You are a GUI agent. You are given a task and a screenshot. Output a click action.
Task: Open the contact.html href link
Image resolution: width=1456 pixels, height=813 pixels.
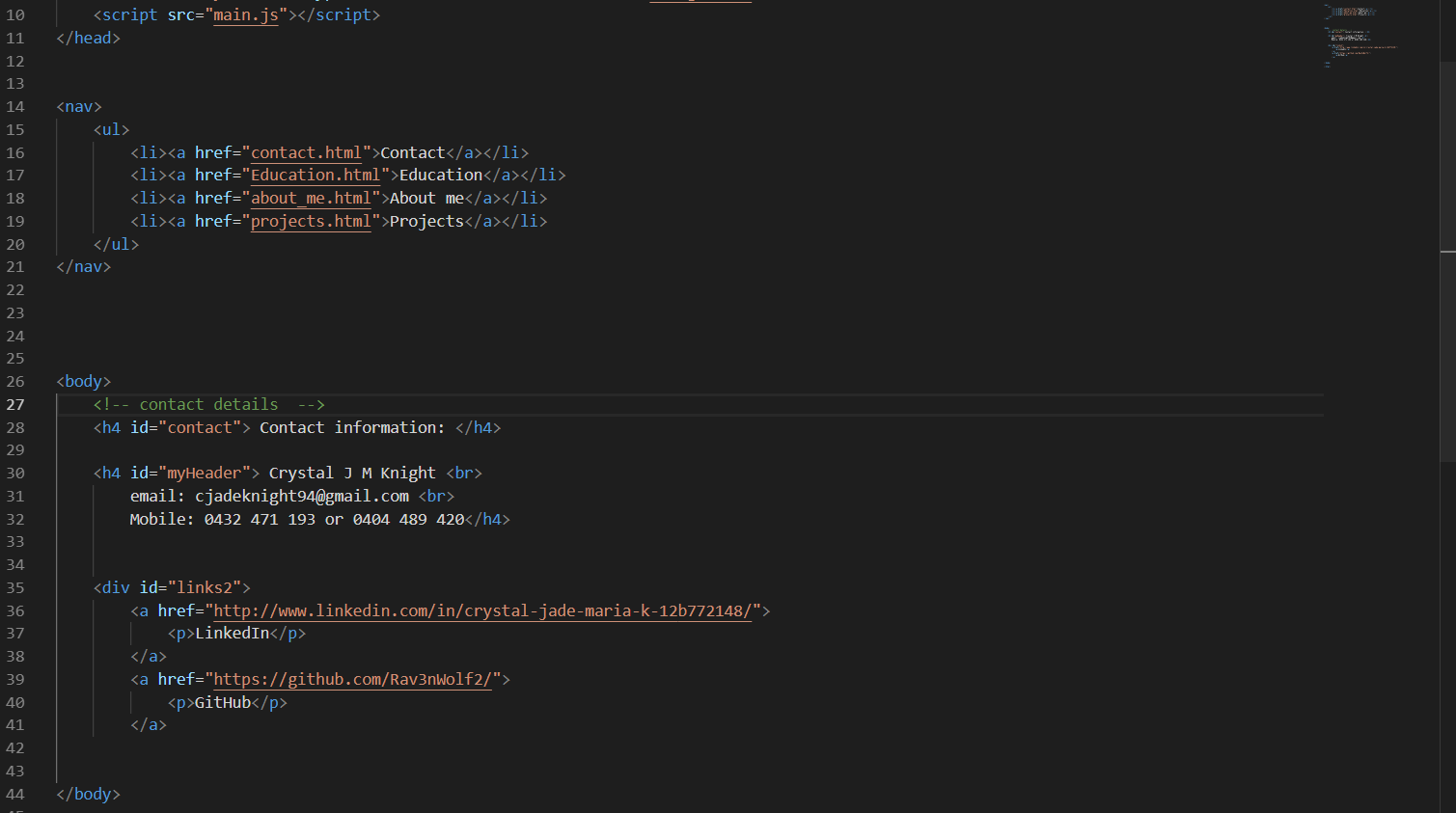(306, 151)
